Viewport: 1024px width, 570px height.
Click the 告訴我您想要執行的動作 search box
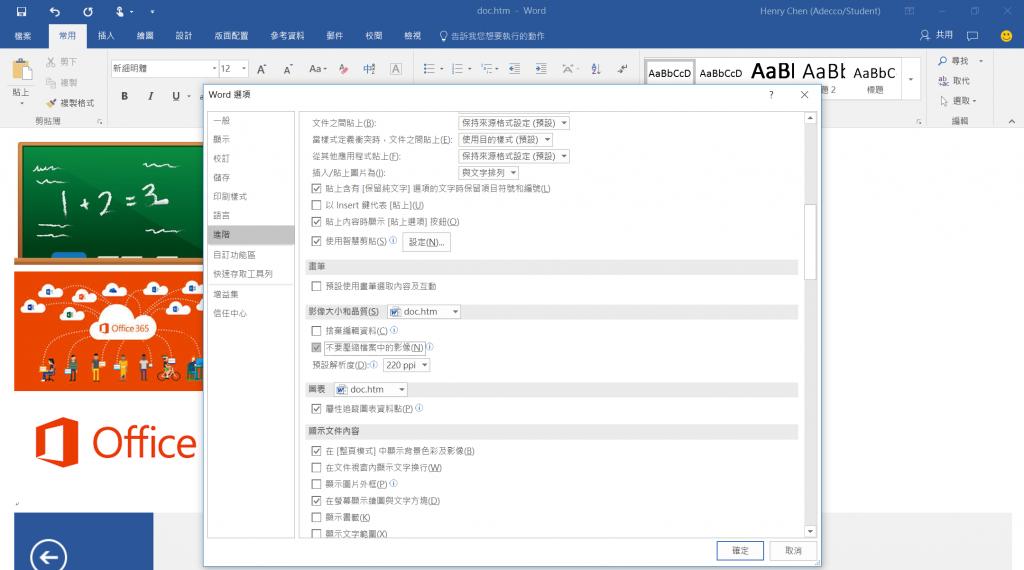pos(492,36)
